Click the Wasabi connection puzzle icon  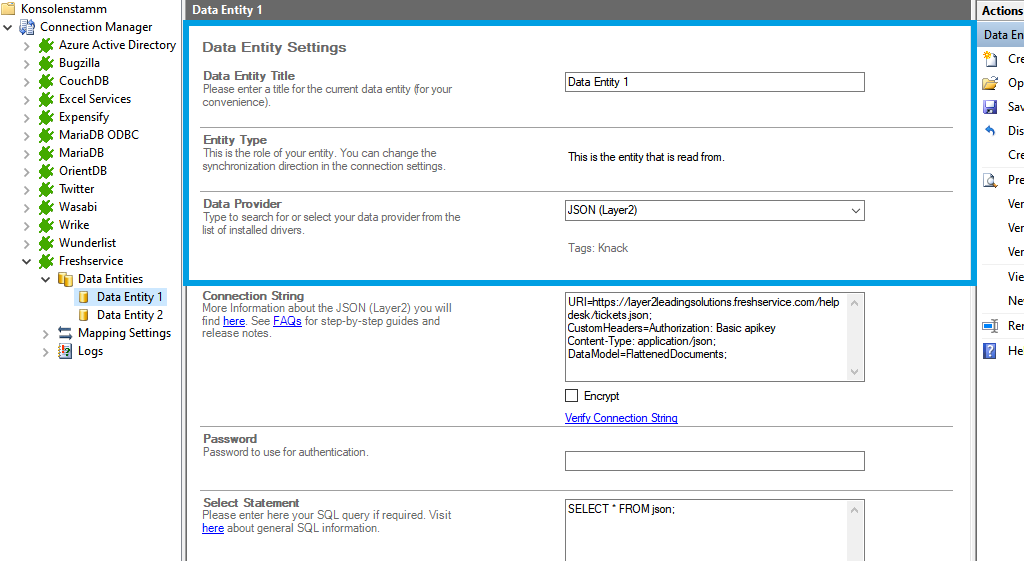[x=46, y=207]
